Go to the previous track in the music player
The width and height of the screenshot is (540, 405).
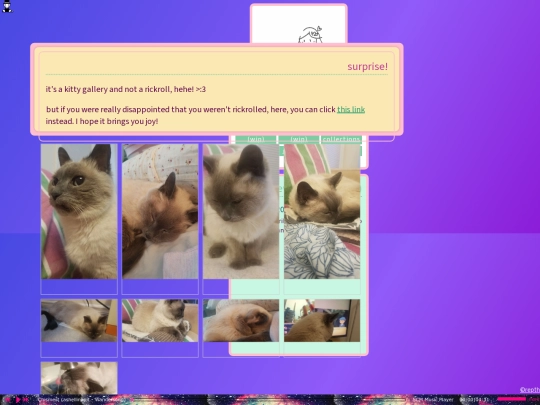[8, 400]
